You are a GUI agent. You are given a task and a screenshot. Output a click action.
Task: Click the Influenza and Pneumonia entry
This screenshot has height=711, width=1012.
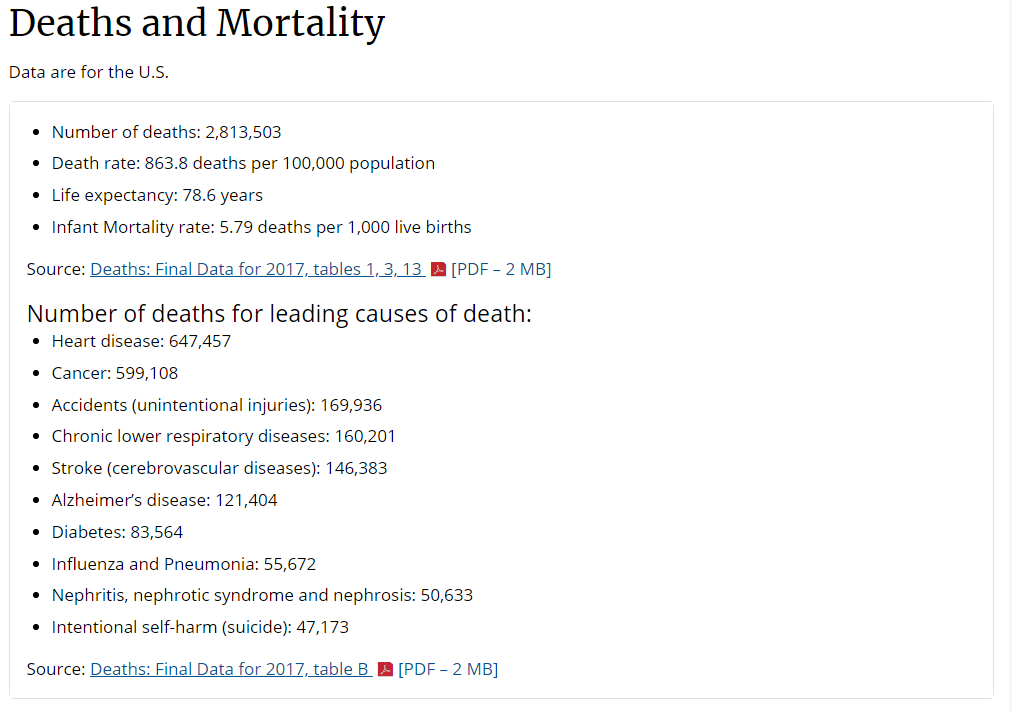tap(184, 564)
